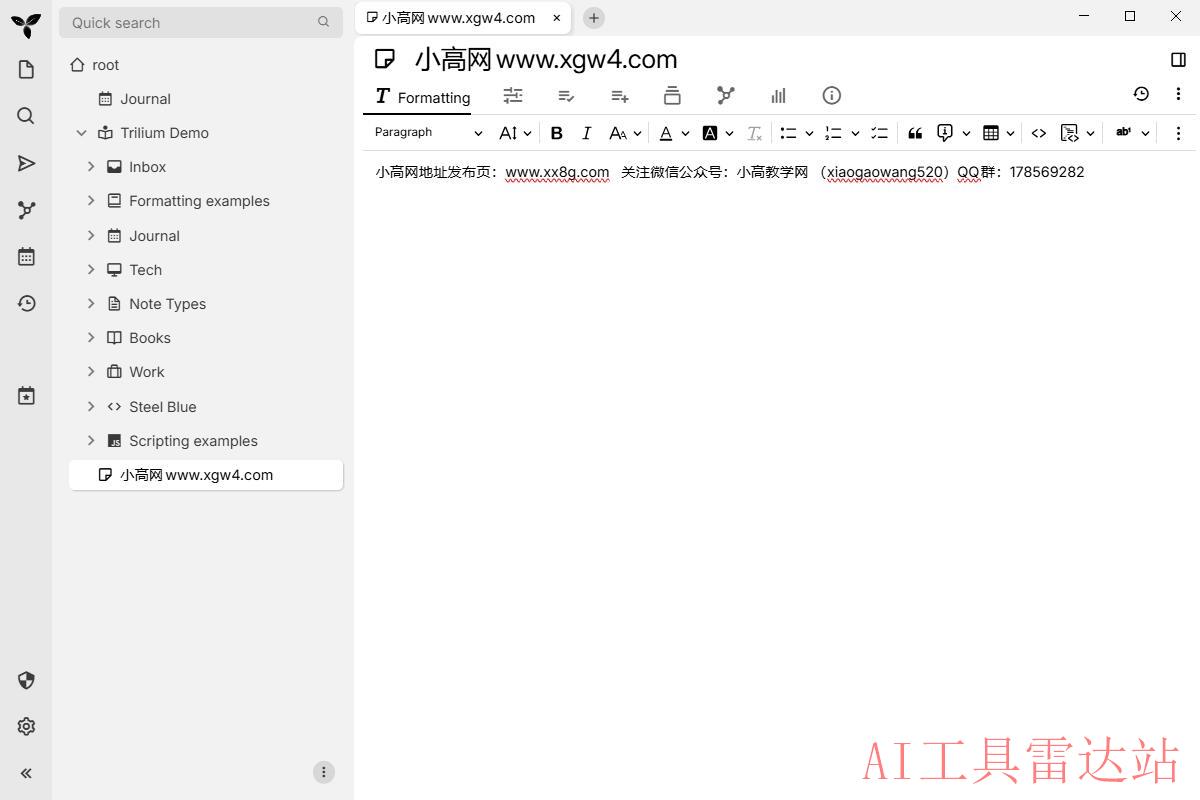This screenshot has height=800, width=1200.
Task: Toggle inline code formatting
Action: [1039, 133]
